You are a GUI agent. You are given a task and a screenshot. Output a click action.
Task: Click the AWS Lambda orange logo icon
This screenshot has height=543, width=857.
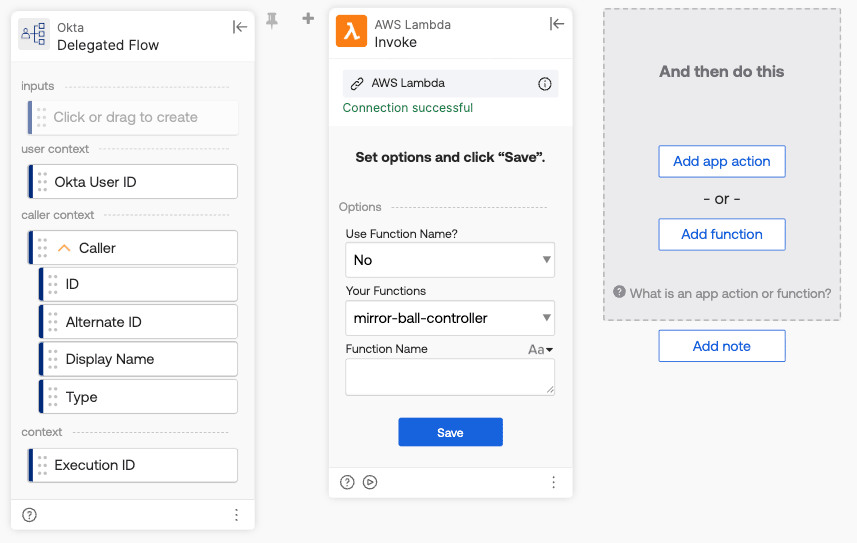tap(351, 31)
